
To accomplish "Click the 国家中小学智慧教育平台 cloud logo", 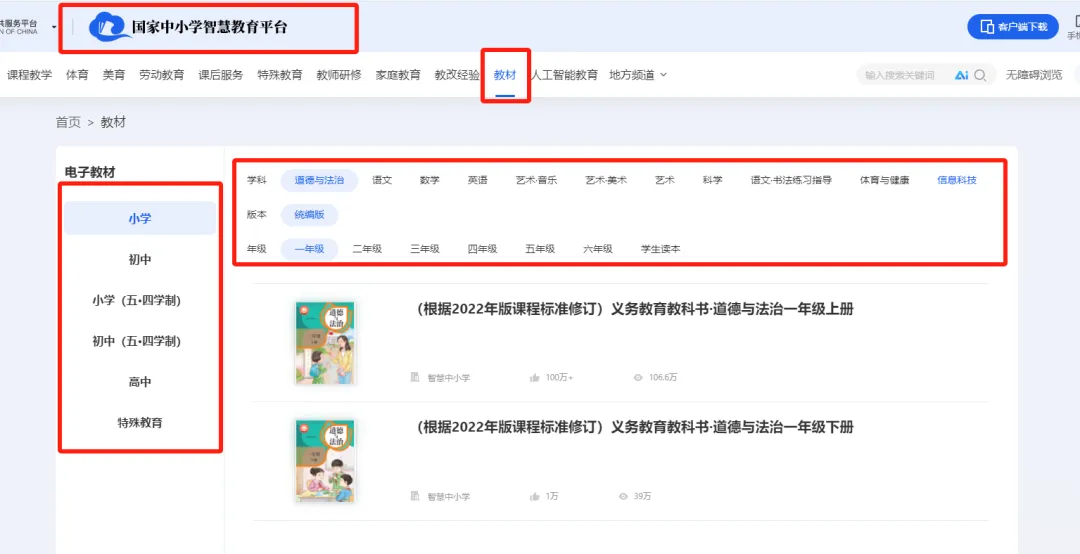I will [x=110, y=27].
